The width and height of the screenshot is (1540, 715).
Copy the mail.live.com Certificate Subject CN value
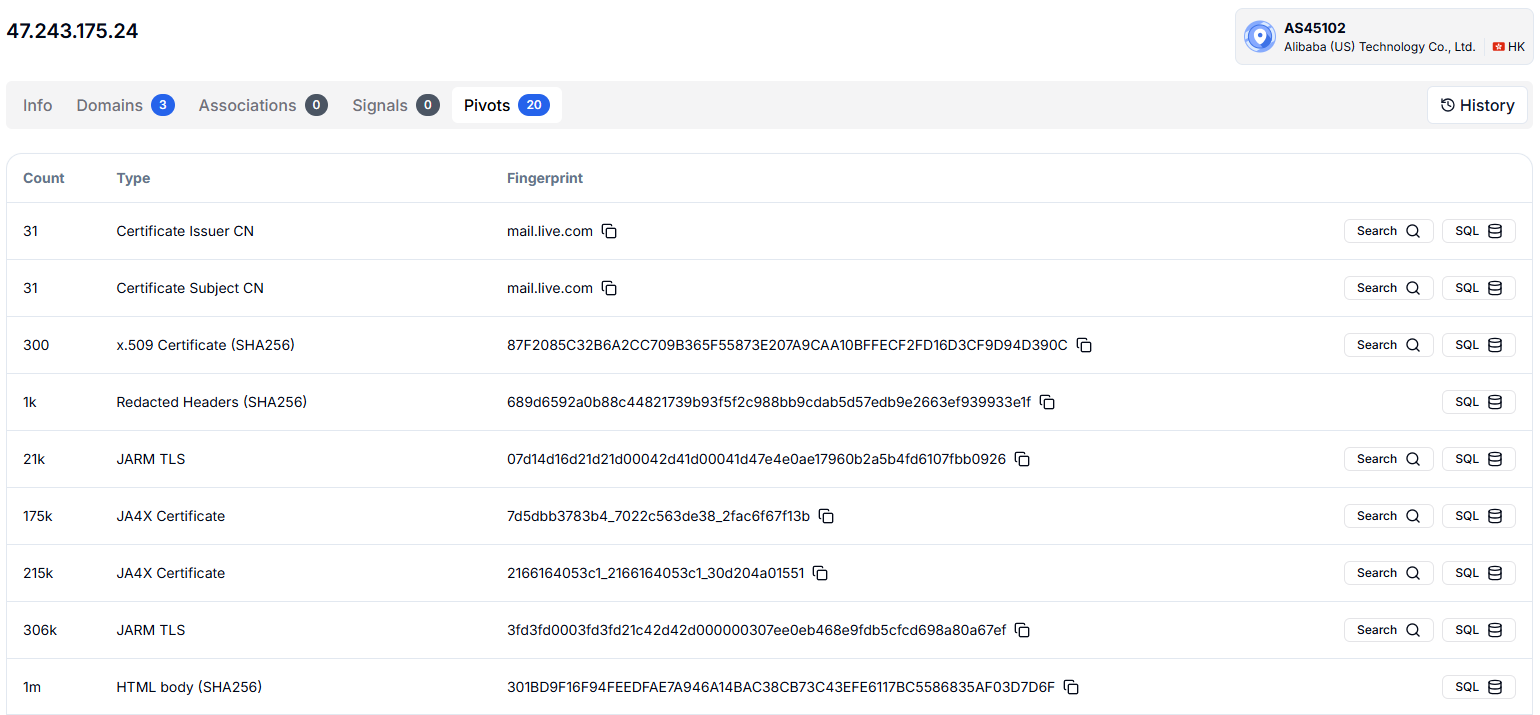[609, 288]
